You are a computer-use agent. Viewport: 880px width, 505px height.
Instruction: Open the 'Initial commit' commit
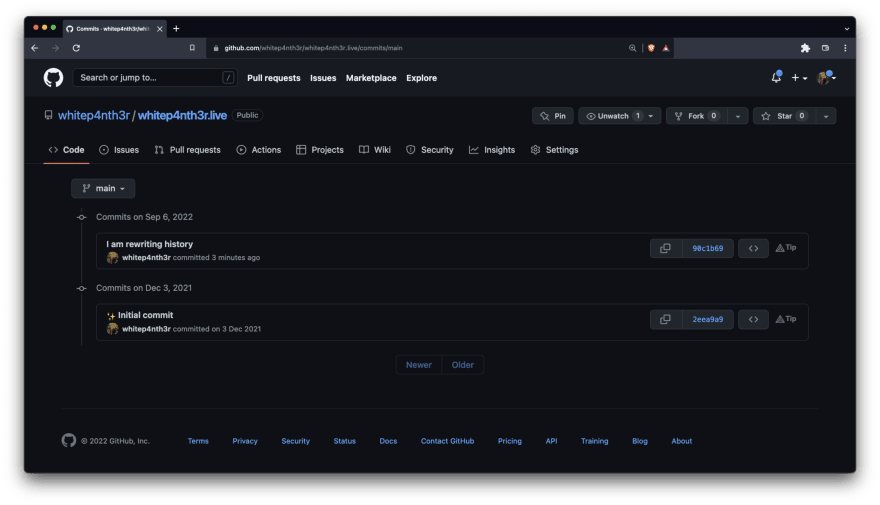[145, 315]
